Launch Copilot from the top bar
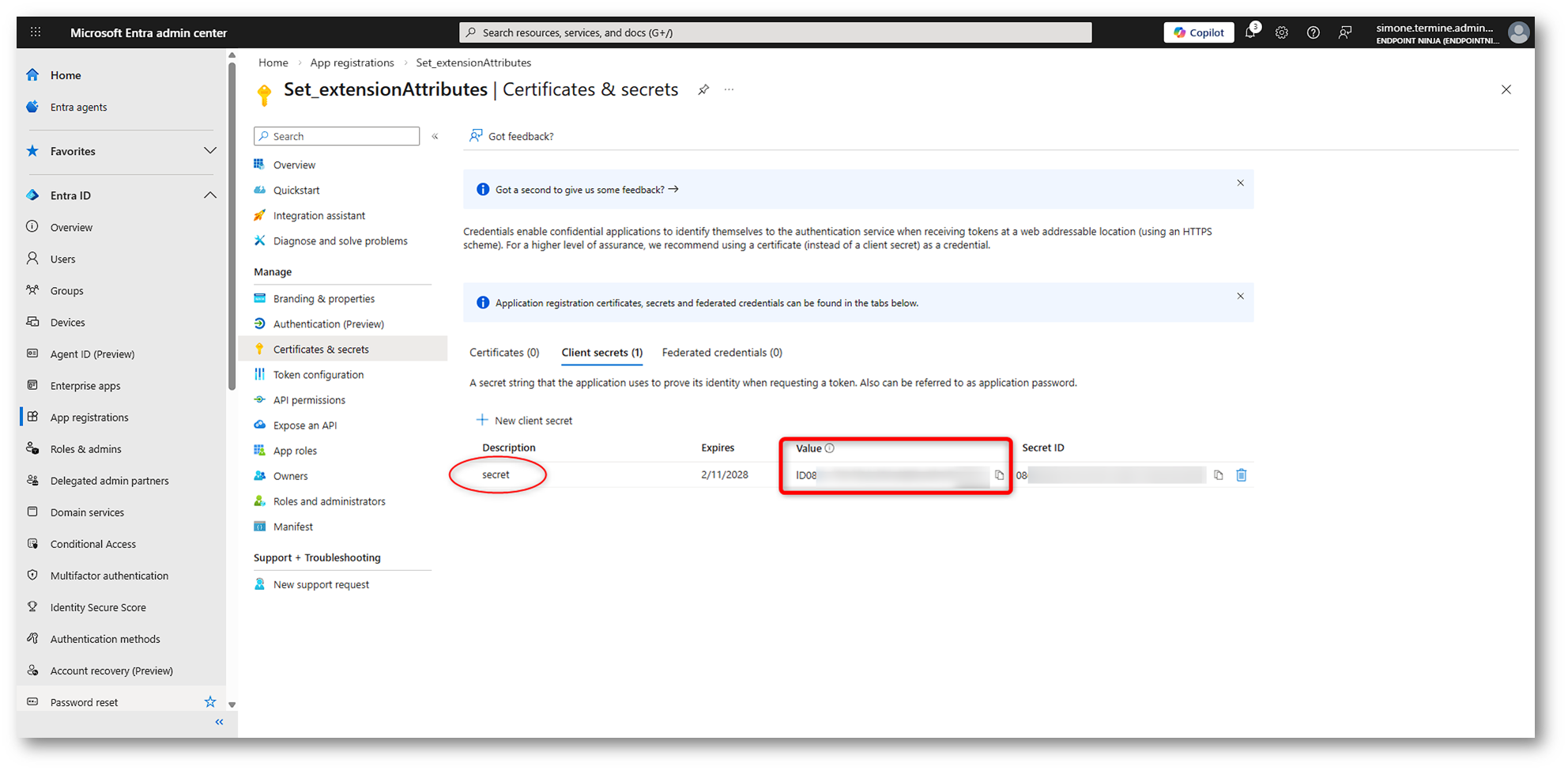Screen dimensions: 1568x771 tap(1199, 32)
